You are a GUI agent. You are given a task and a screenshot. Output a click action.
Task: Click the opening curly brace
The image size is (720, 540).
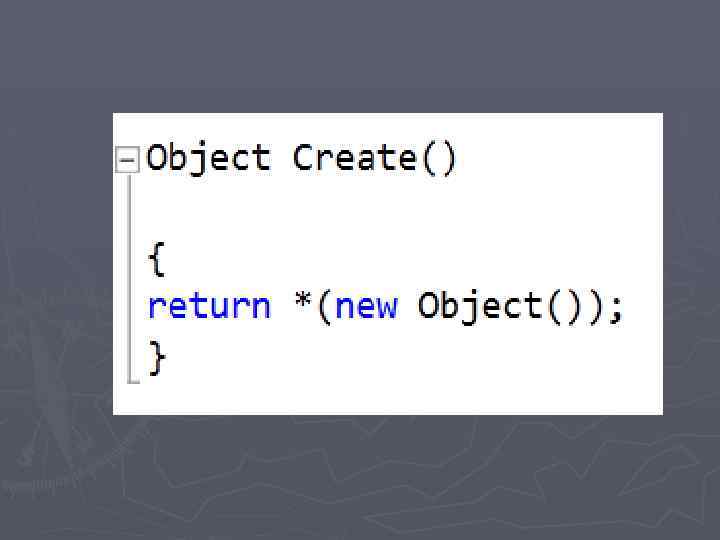coord(155,260)
